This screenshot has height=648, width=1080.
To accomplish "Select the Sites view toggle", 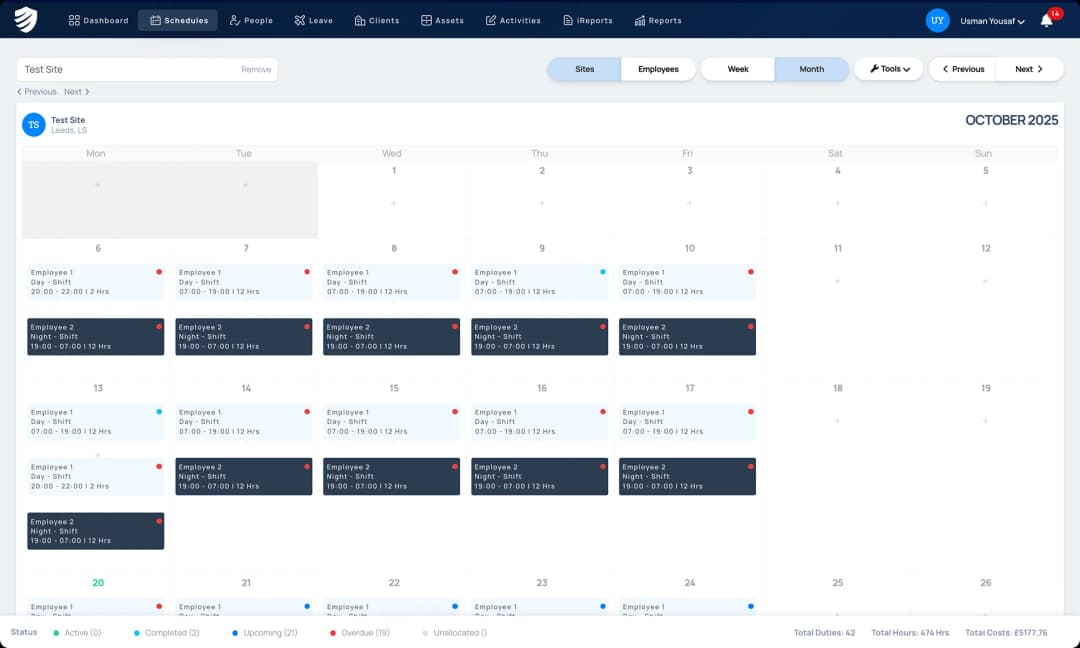I will (585, 69).
